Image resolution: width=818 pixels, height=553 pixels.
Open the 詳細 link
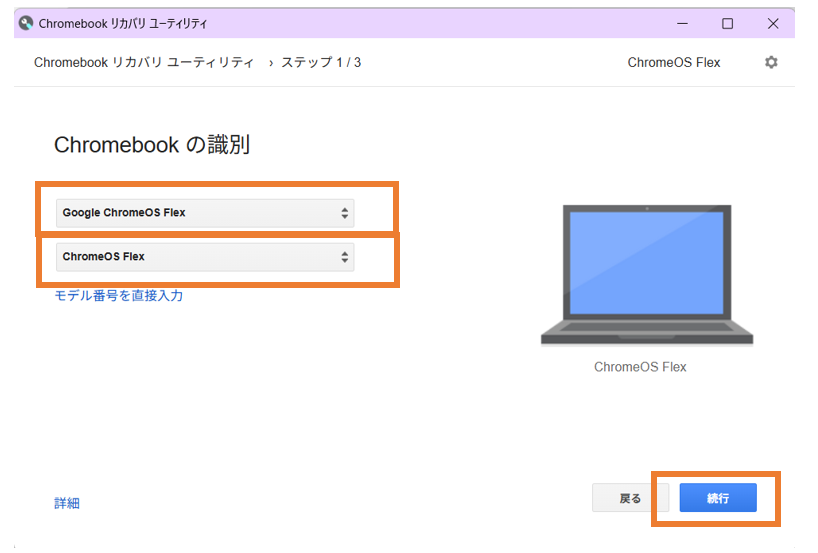pos(67,503)
